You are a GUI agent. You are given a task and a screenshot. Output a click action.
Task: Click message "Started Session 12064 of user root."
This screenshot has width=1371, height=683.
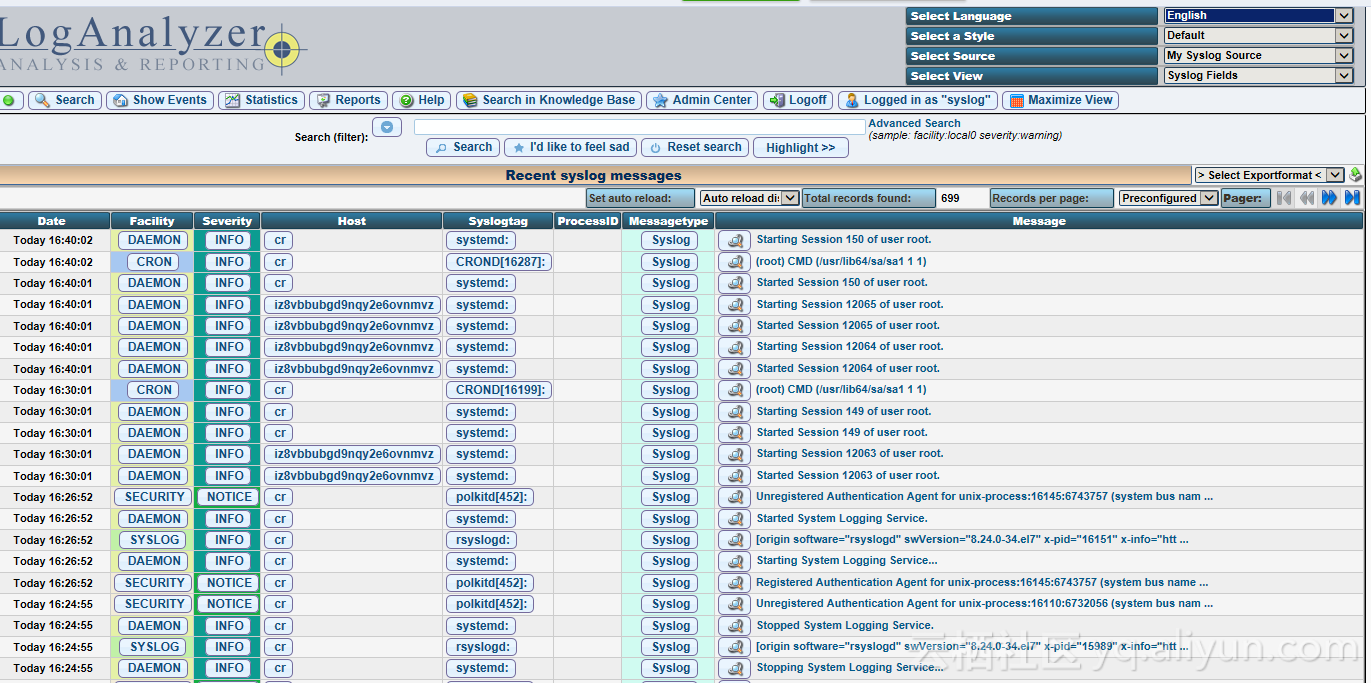[x=848, y=369]
